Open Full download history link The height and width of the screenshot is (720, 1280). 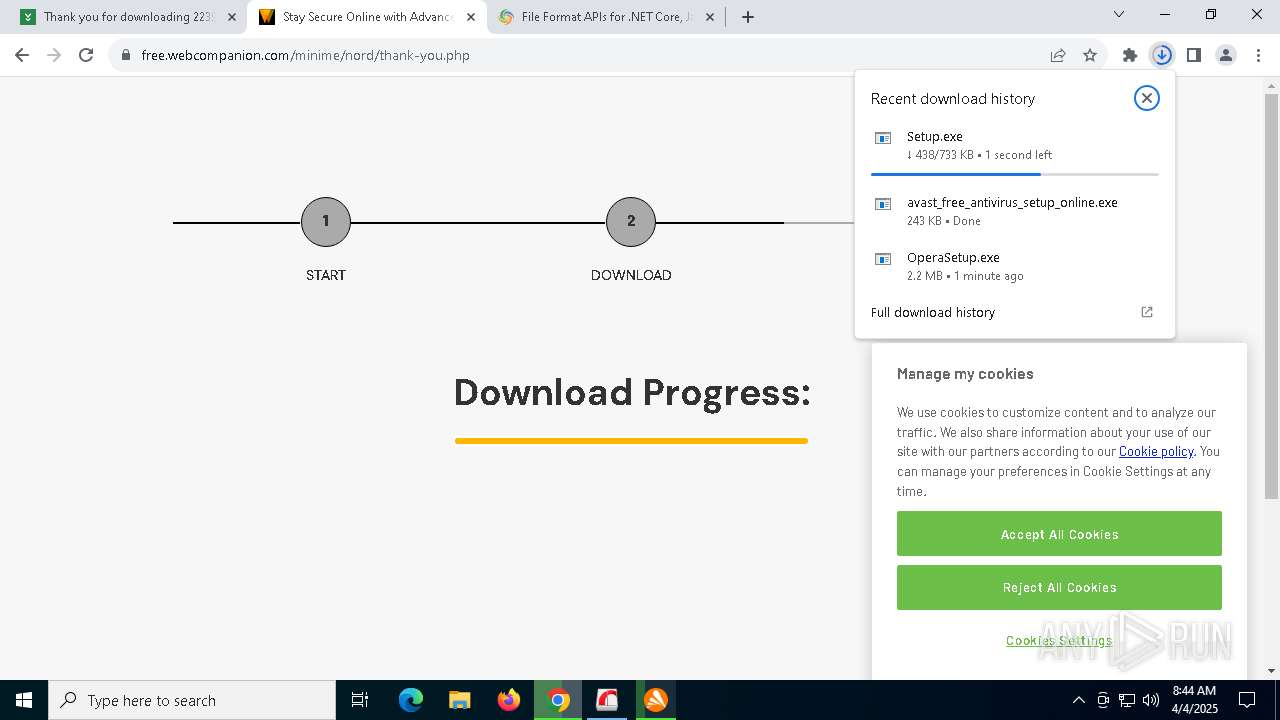(933, 312)
